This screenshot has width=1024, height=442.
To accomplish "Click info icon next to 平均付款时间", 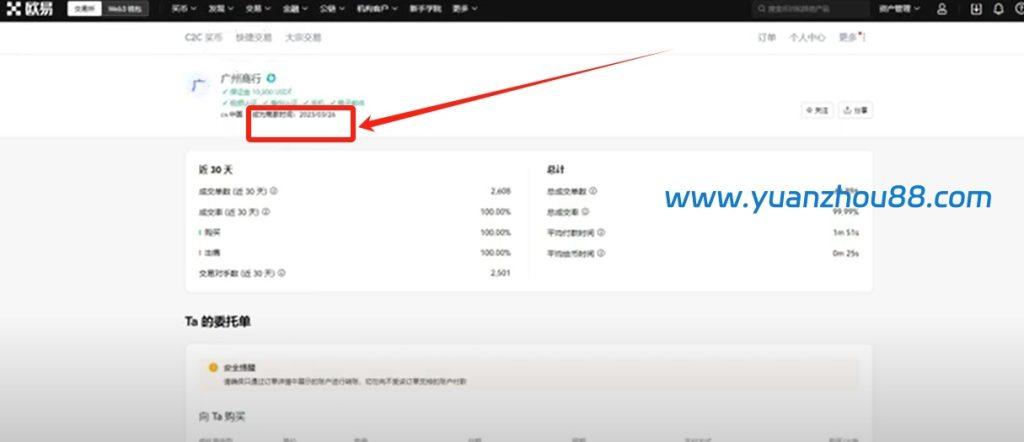I will click(x=601, y=233).
